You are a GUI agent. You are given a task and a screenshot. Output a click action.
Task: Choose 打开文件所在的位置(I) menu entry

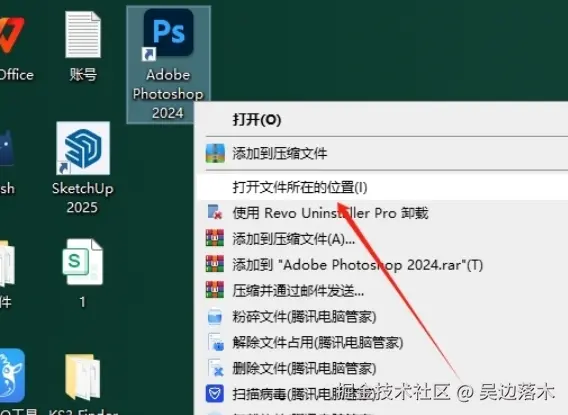[382, 187]
